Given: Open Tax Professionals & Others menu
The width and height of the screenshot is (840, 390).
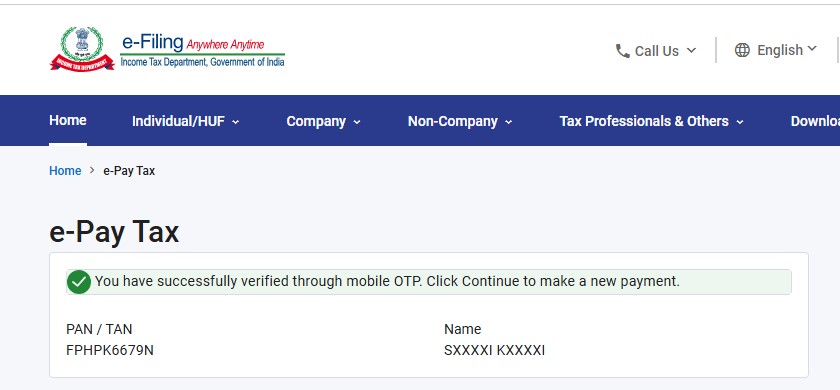Looking at the screenshot, I should pyautogui.click(x=651, y=121).
